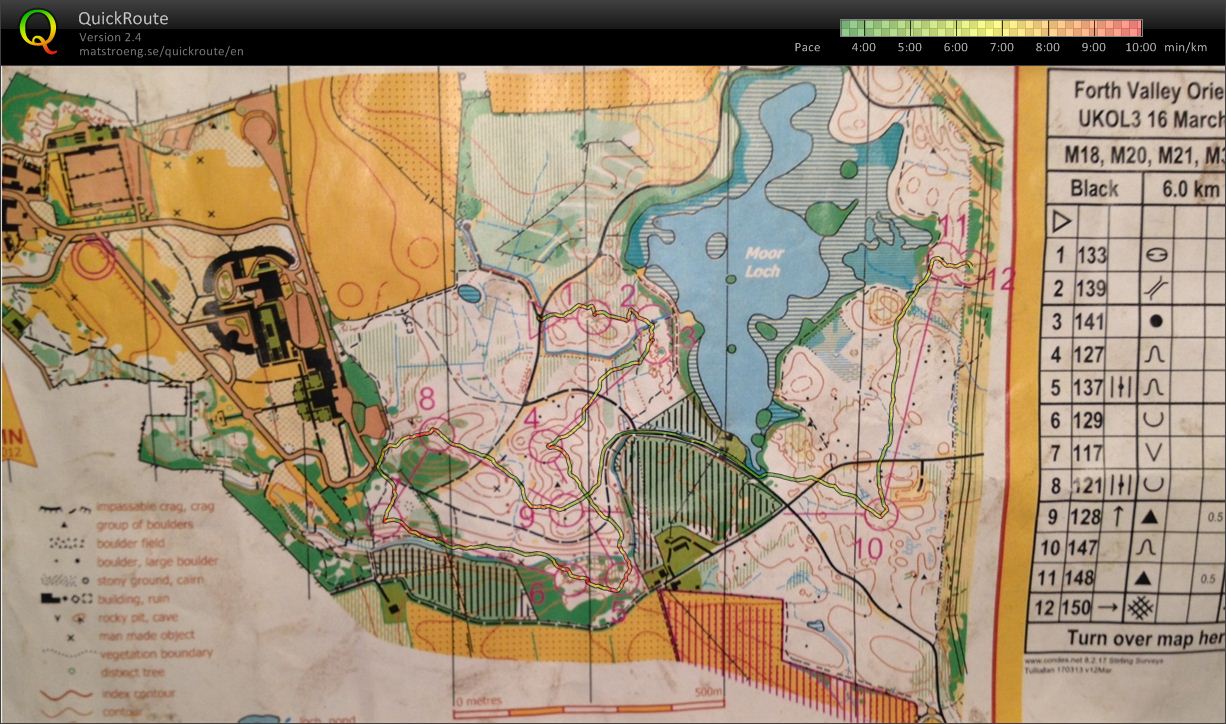The image size is (1226, 724).
Task: Click control number 8 on the map
Action: (x=427, y=399)
